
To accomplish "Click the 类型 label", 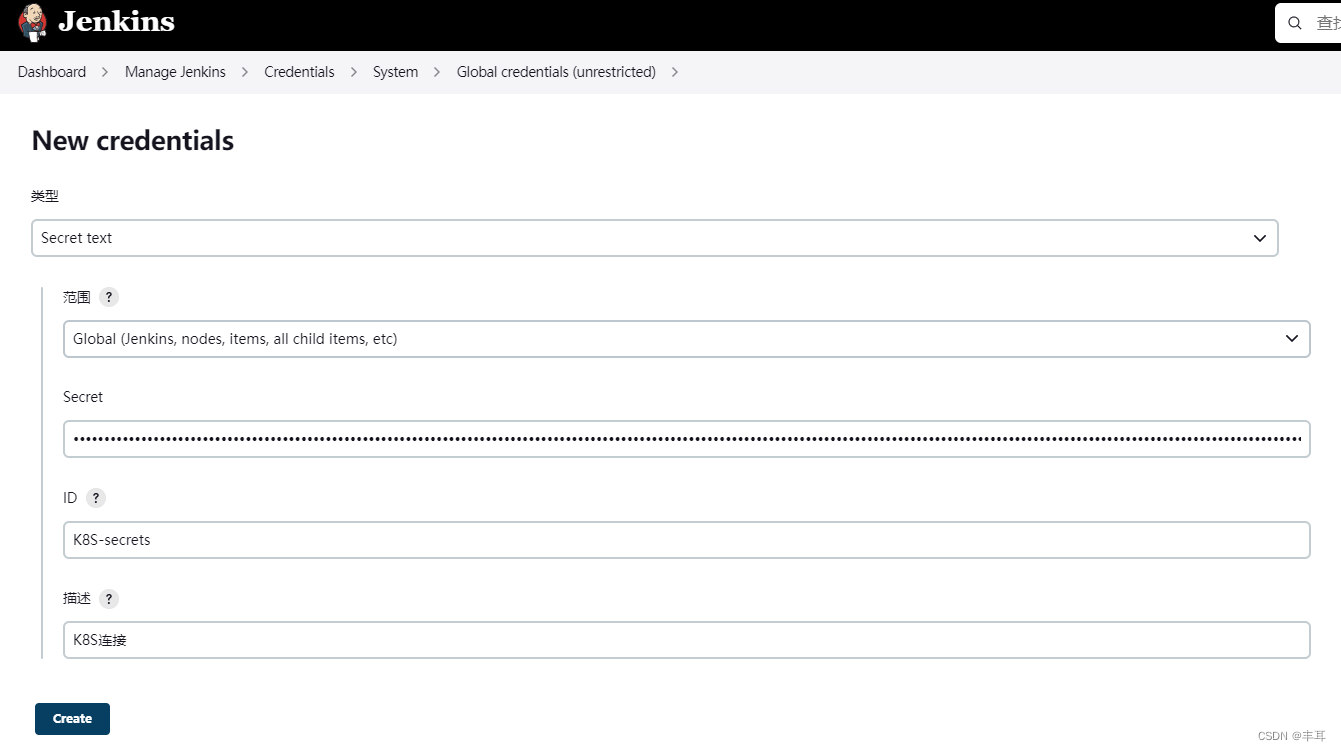I will coord(45,196).
